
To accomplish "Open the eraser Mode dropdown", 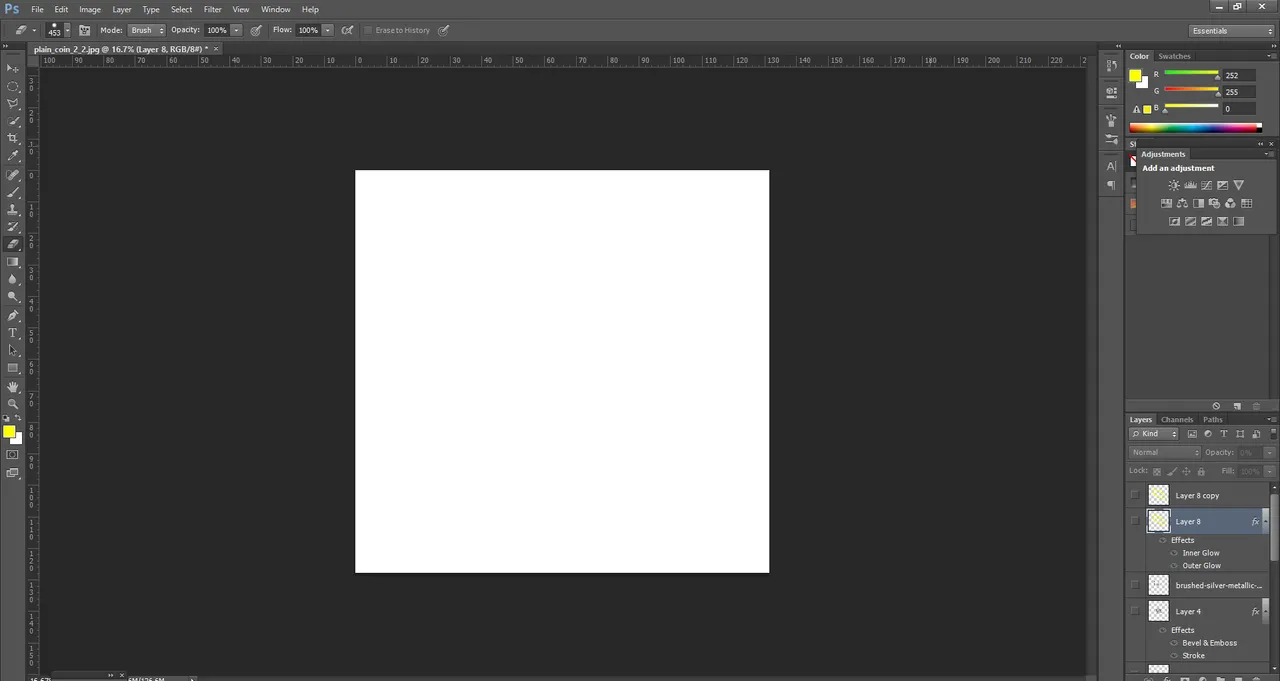I will pyautogui.click(x=147, y=30).
